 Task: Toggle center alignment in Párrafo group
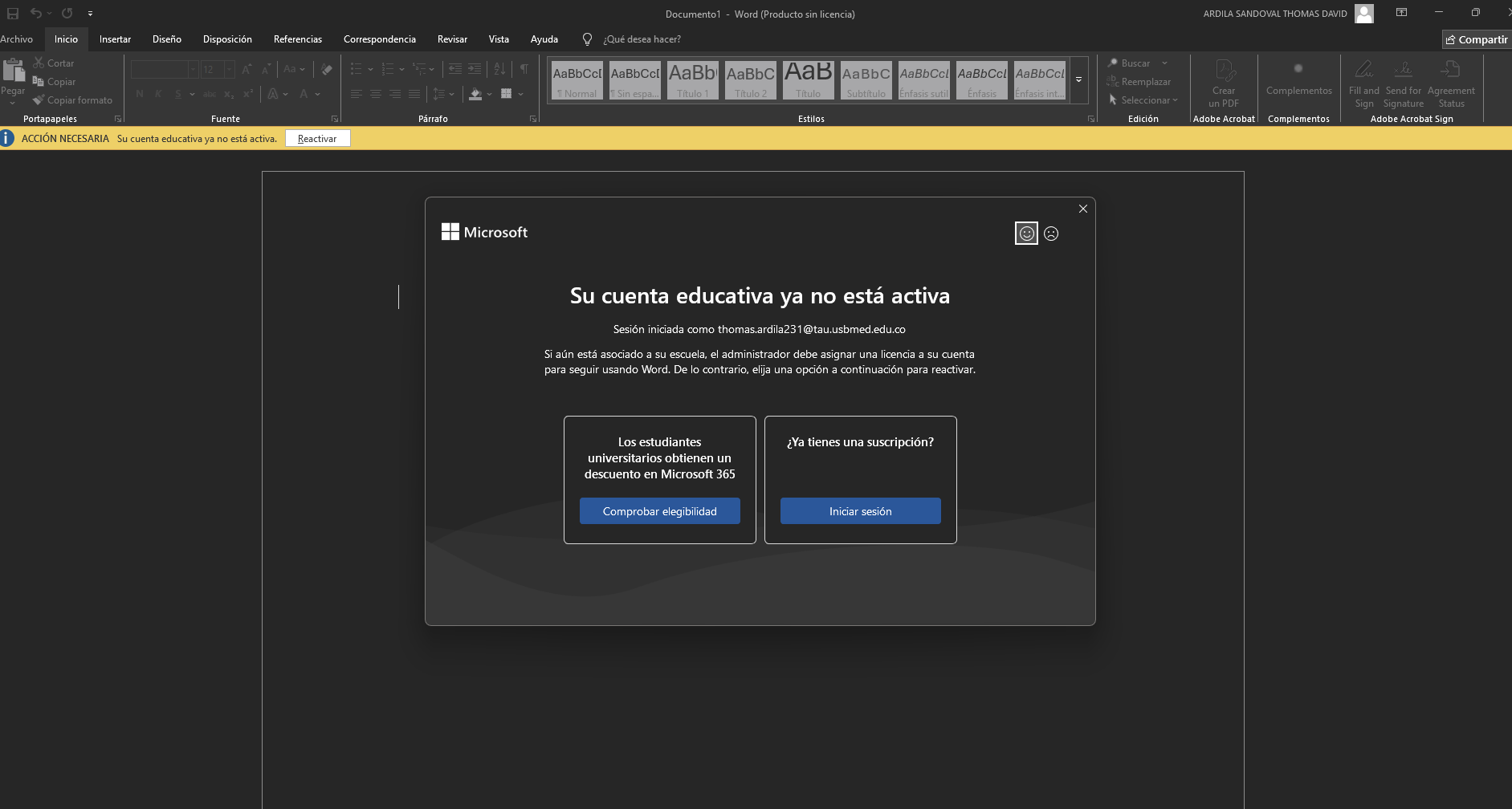point(376,94)
